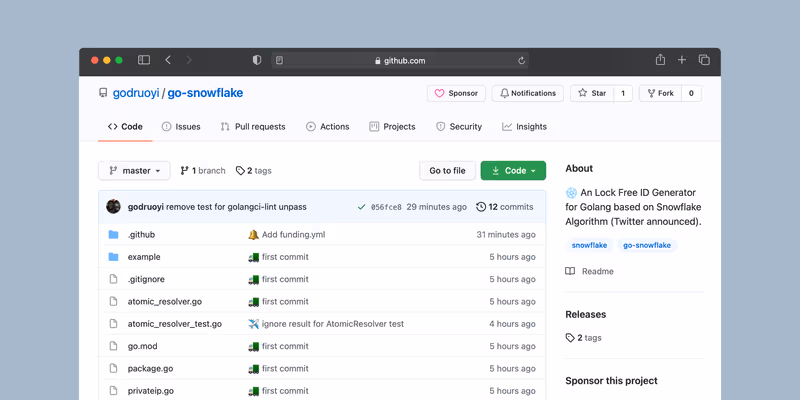This screenshot has height=400, width=800.
Task: Click the page reload icon
Action: point(521,61)
